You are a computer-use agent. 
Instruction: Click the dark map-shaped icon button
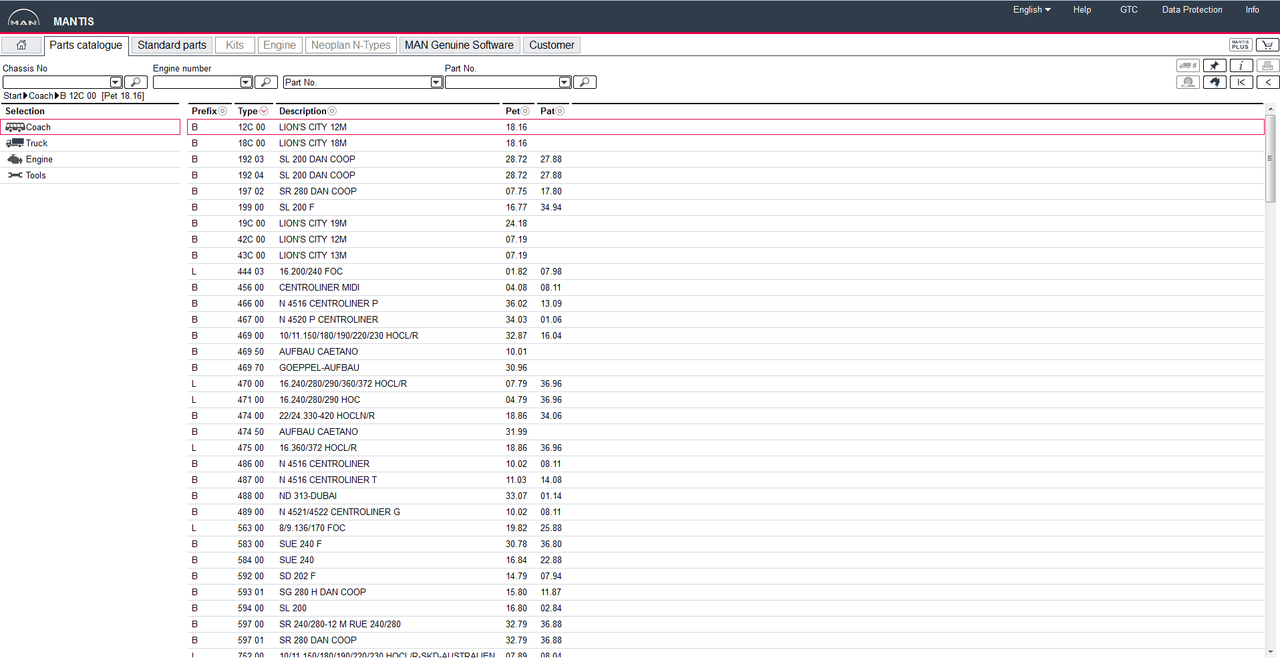tap(1214, 82)
